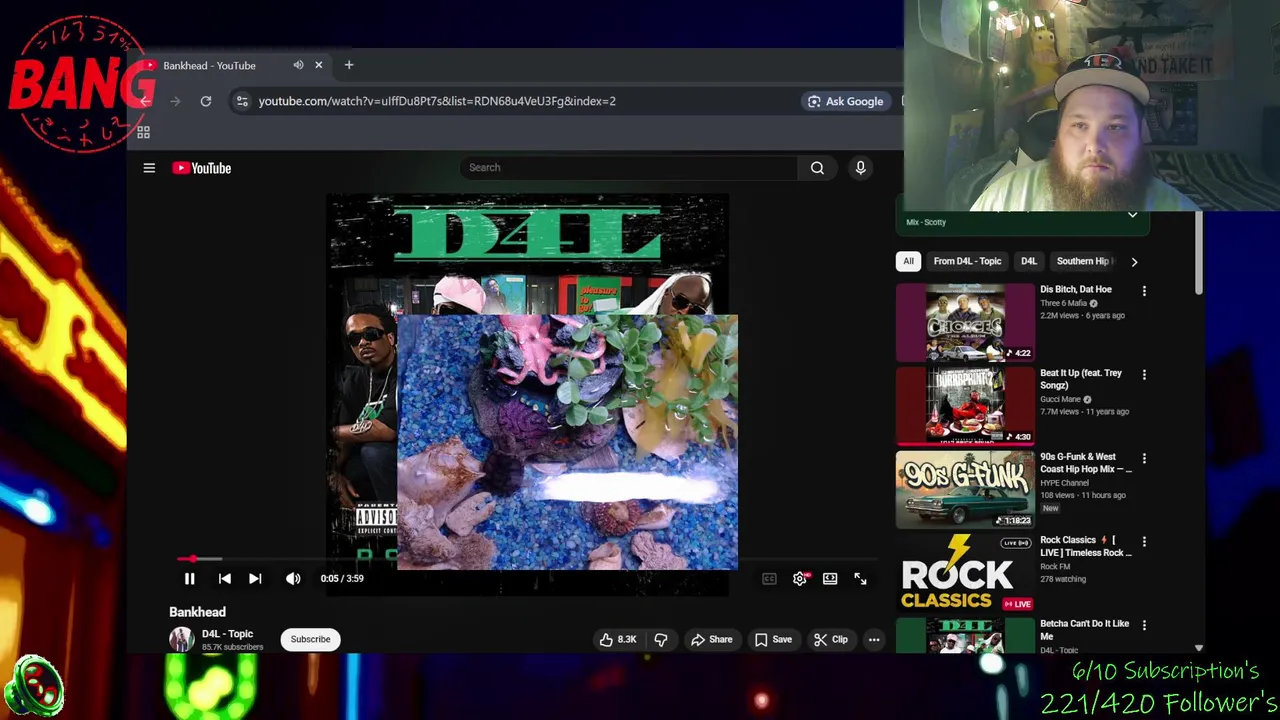
Task: Like the video showing 8.3K likes
Action: coord(618,639)
